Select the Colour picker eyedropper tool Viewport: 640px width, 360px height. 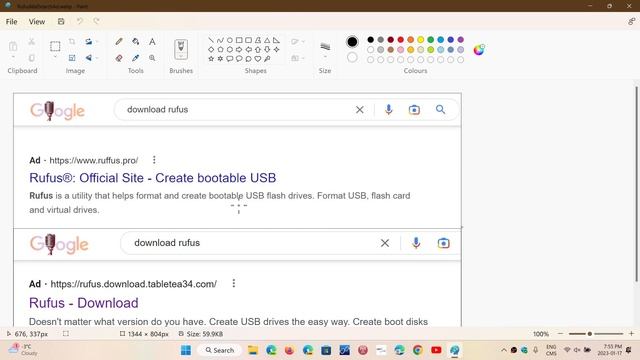(136, 58)
